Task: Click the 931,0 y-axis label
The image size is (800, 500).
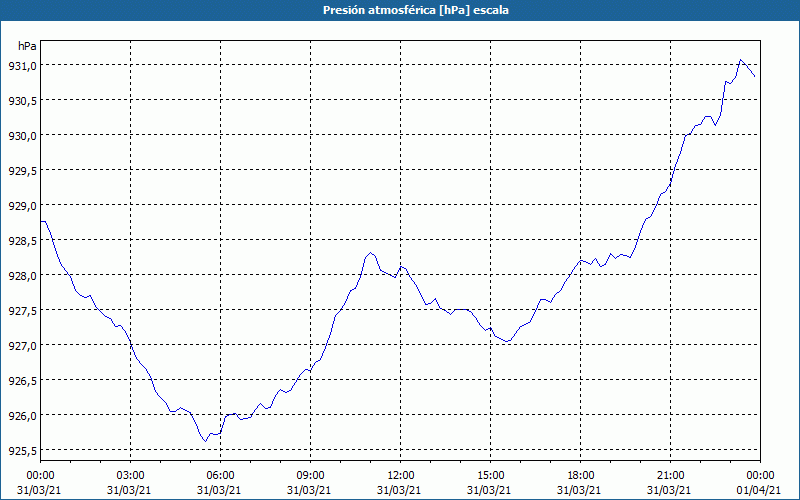Action: (22, 65)
